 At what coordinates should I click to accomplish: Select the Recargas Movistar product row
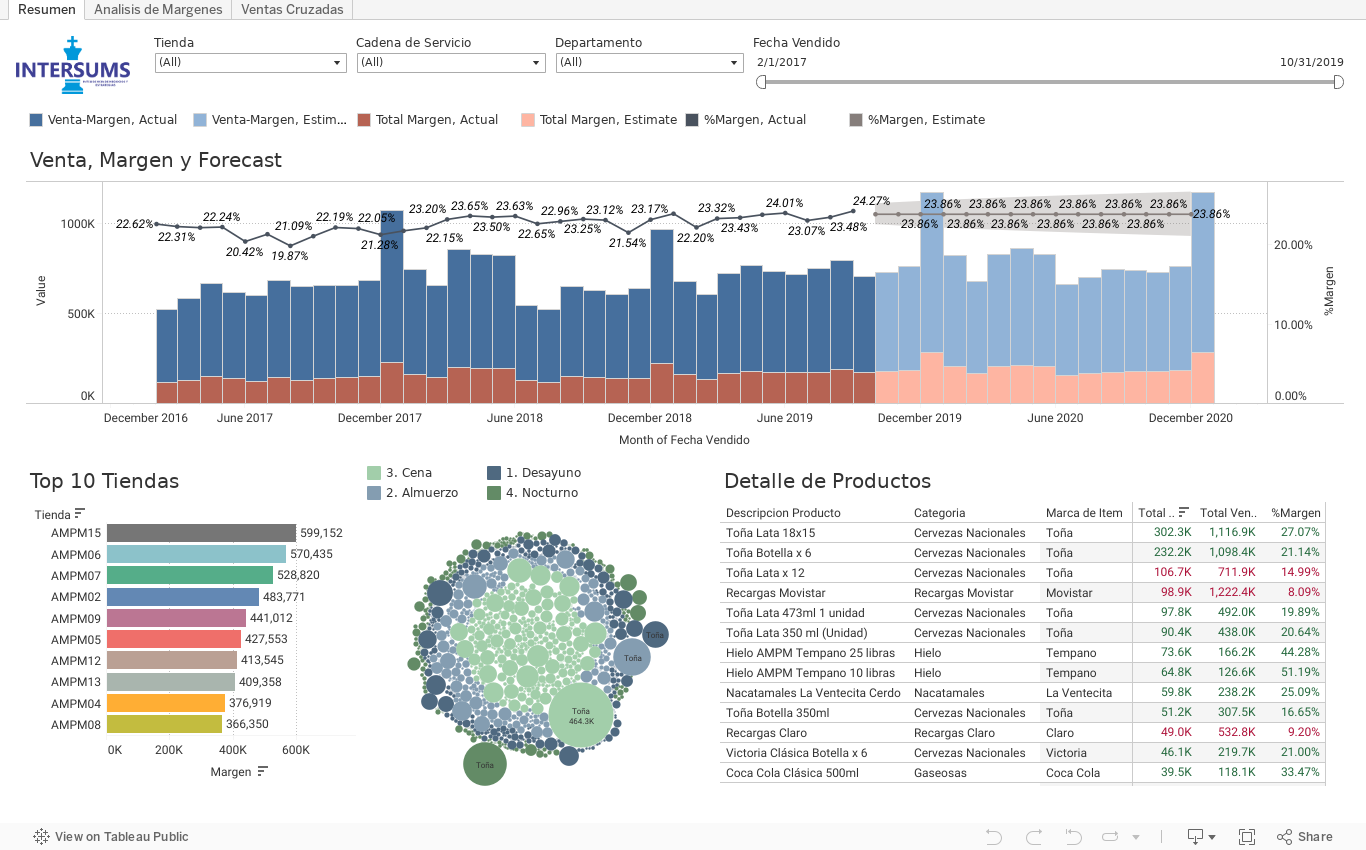click(x=1022, y=593)
